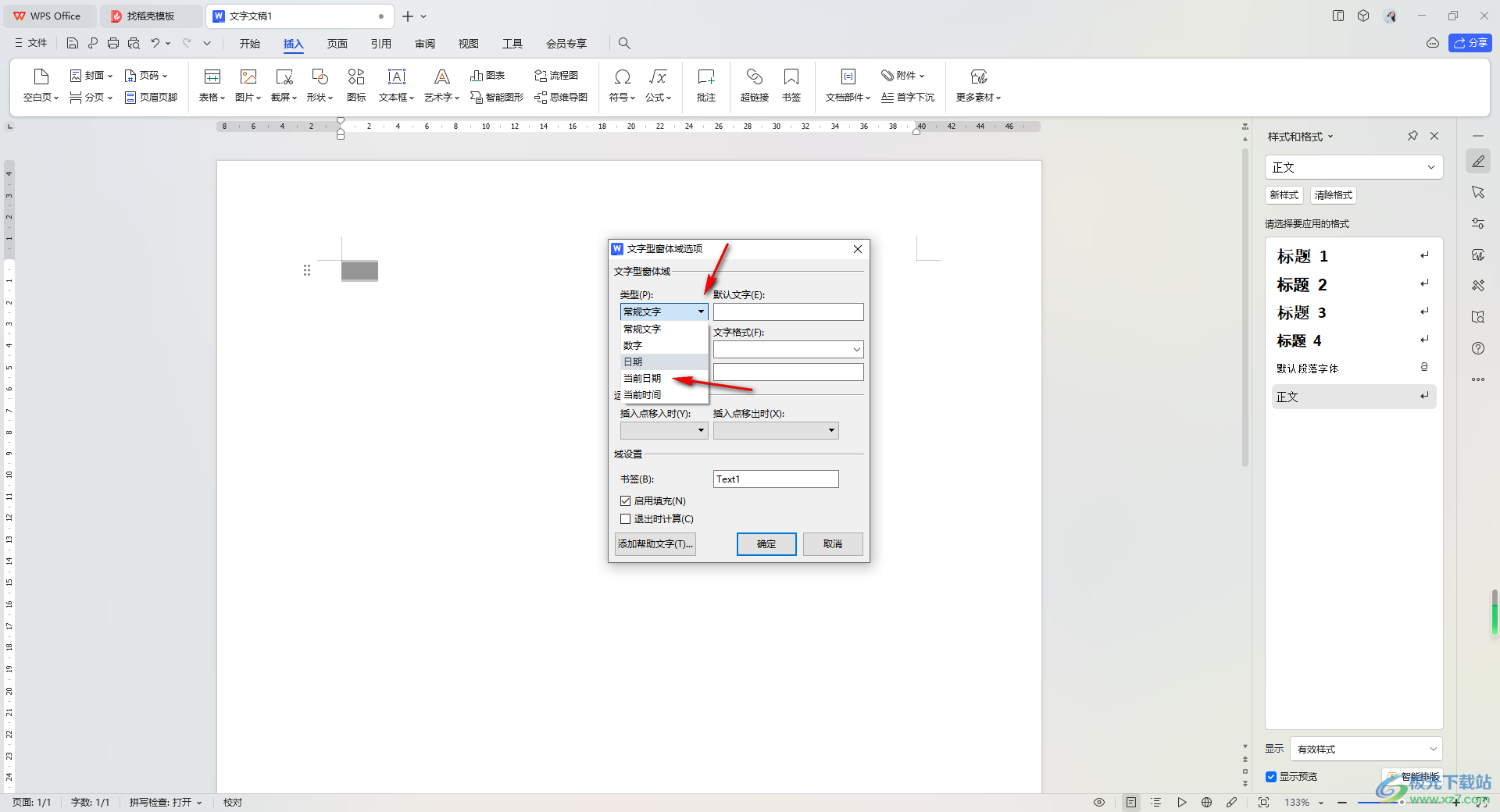Click the 新样式 button
This screenshot has height=812, width=1500.
point(1284,195)
